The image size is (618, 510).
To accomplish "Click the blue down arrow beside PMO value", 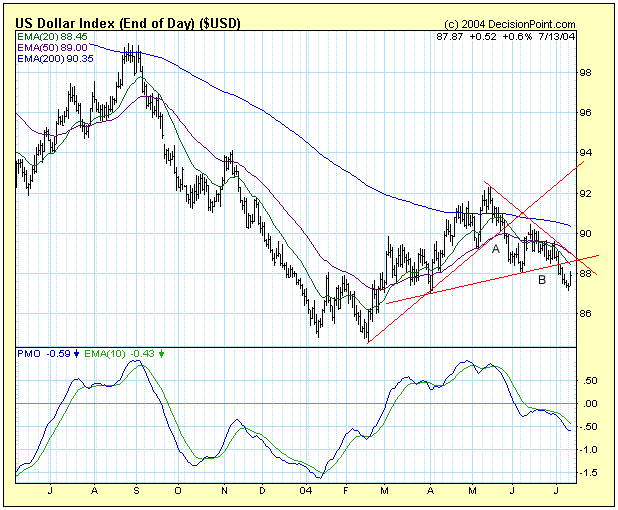I will click(x=78, y=354).
